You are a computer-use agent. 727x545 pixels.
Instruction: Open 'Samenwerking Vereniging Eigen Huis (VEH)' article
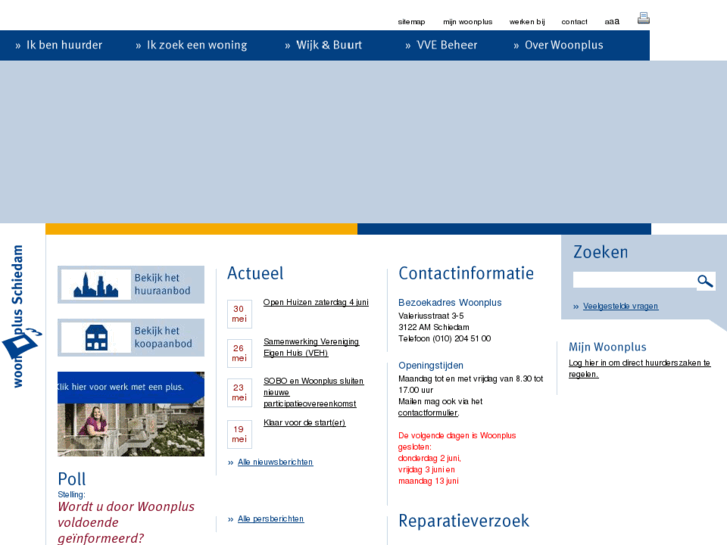[x=311, y=347]
